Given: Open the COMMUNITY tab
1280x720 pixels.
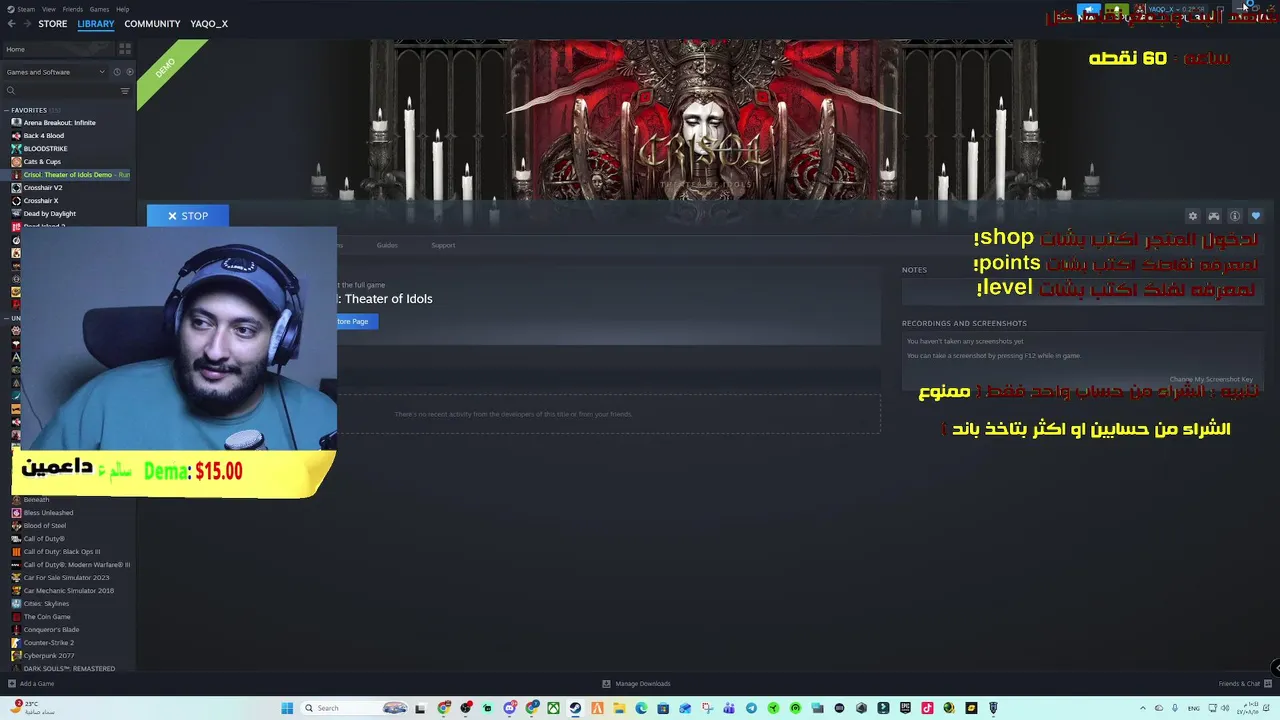Looking at the screenshot, I should tap(152, 24).
